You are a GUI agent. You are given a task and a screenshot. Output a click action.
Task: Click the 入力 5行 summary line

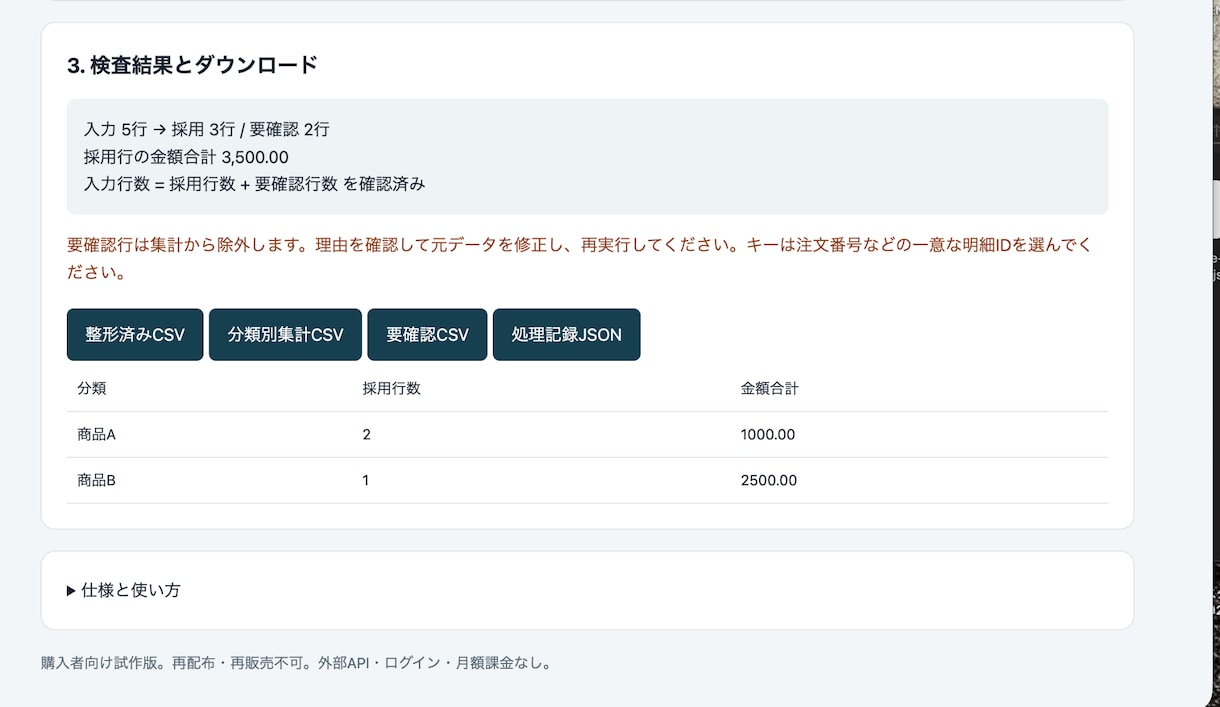(207, 129)
